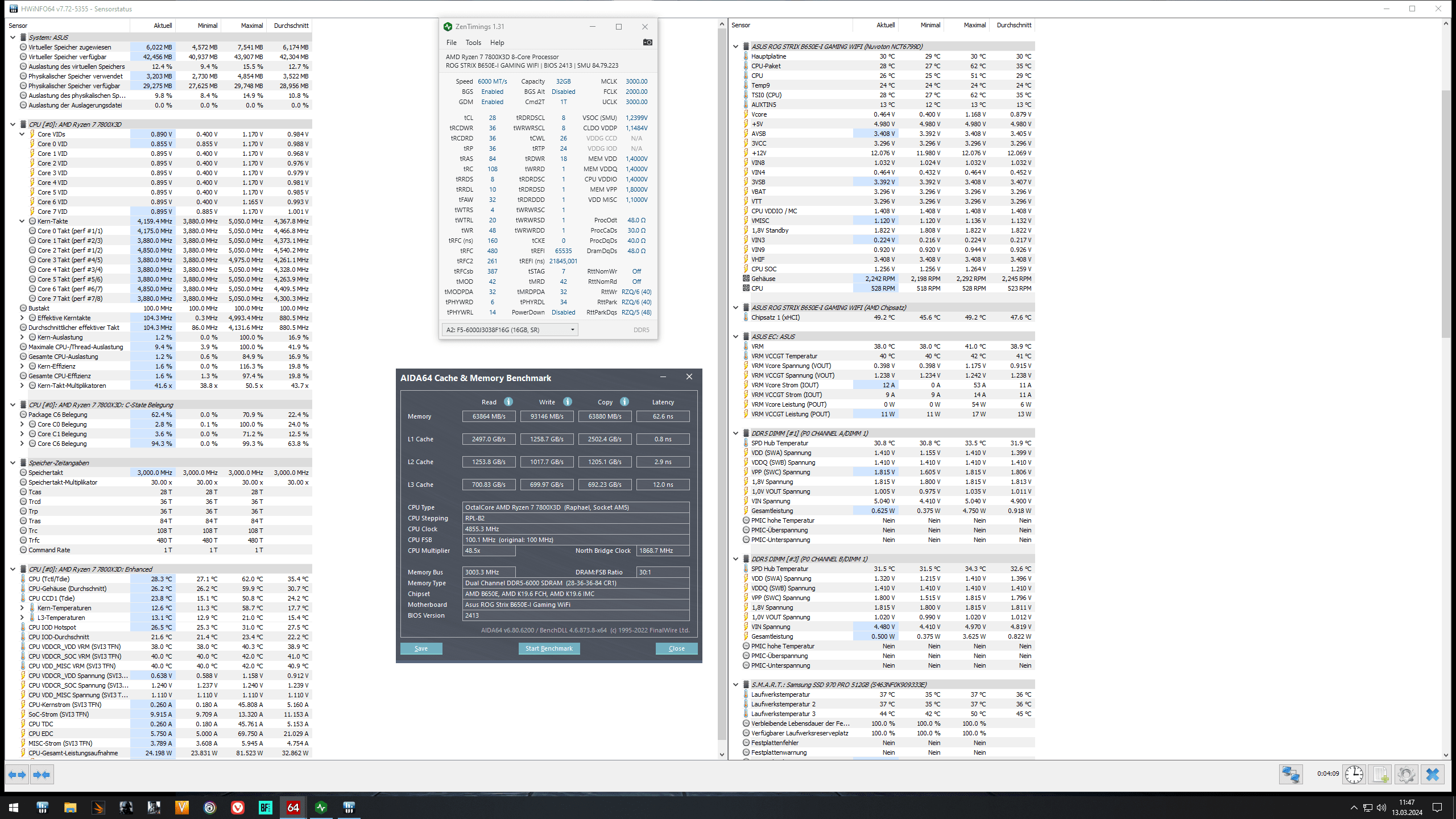
Task: Open HWiNFO sensor settings gear icon
Action: pyautogui.click(x=1406, y=775)
